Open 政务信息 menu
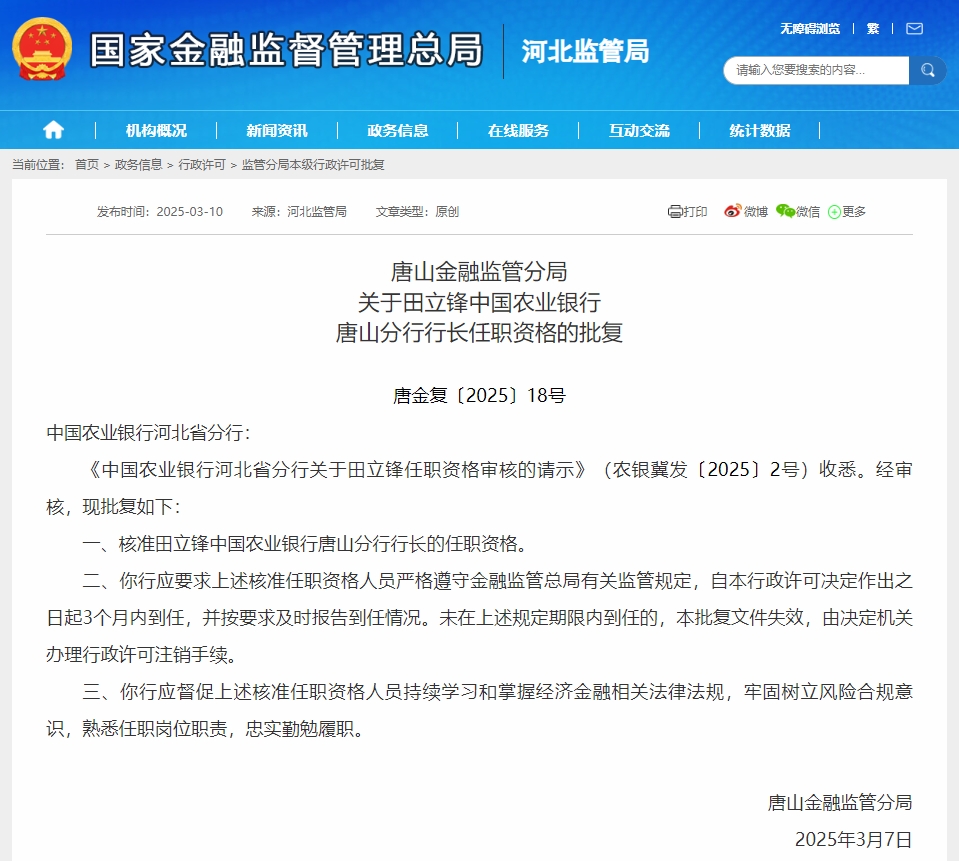 [398, 130]
